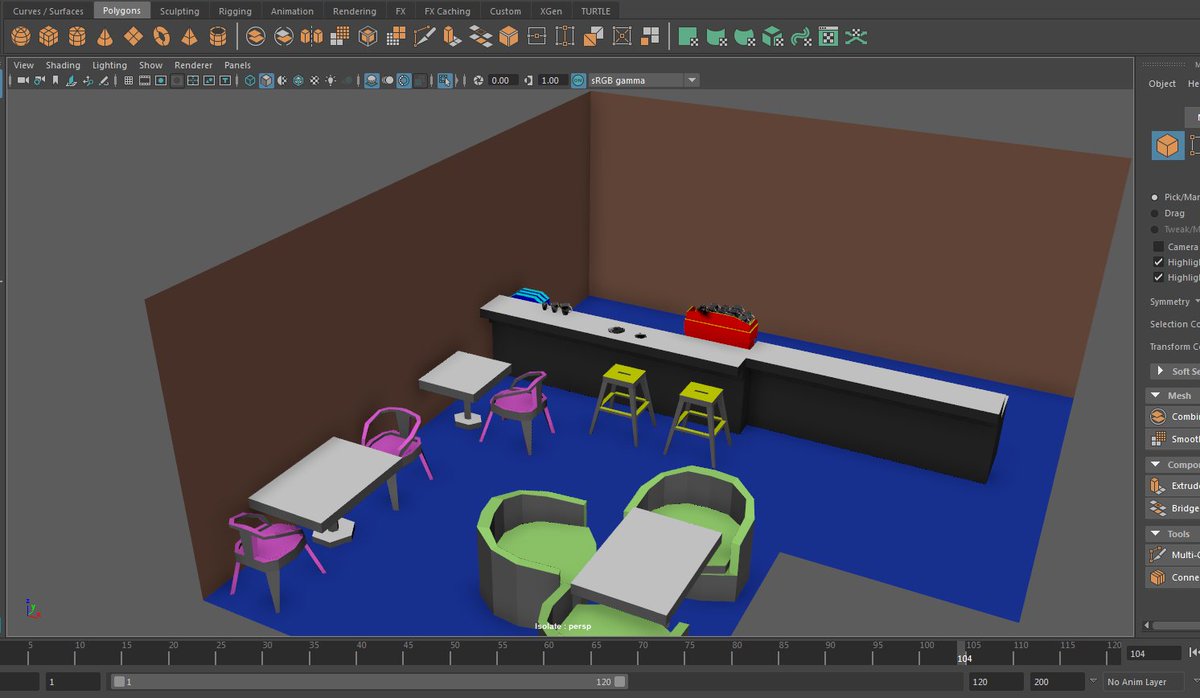Click the Combine meshes shelf icon
Viewport: 1200px width, 698px height.
click(256, 37)
